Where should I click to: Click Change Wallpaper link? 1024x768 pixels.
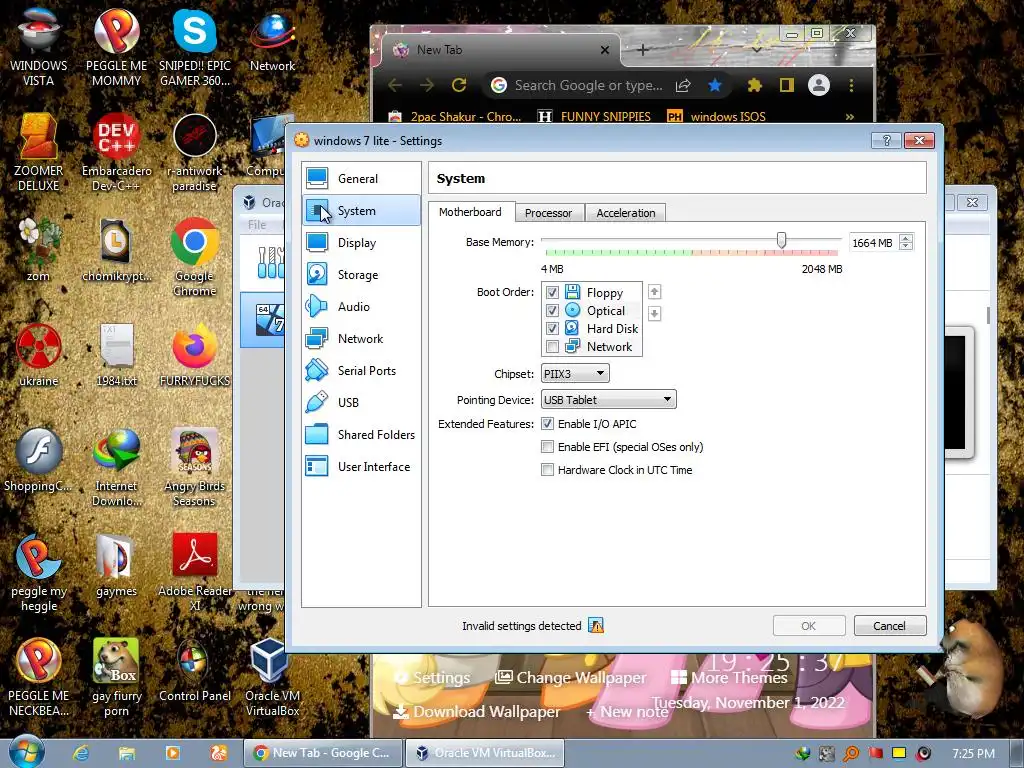tap(571, 678)
